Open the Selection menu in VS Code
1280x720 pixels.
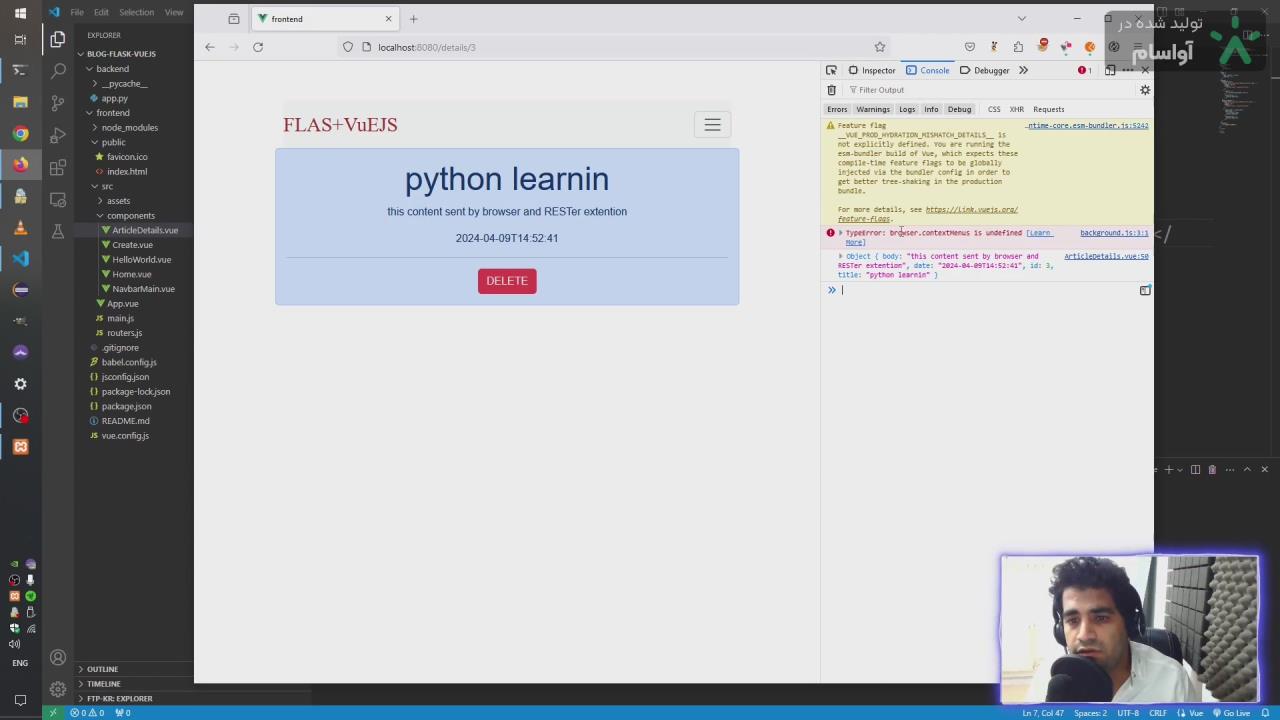tap(136, 12)
